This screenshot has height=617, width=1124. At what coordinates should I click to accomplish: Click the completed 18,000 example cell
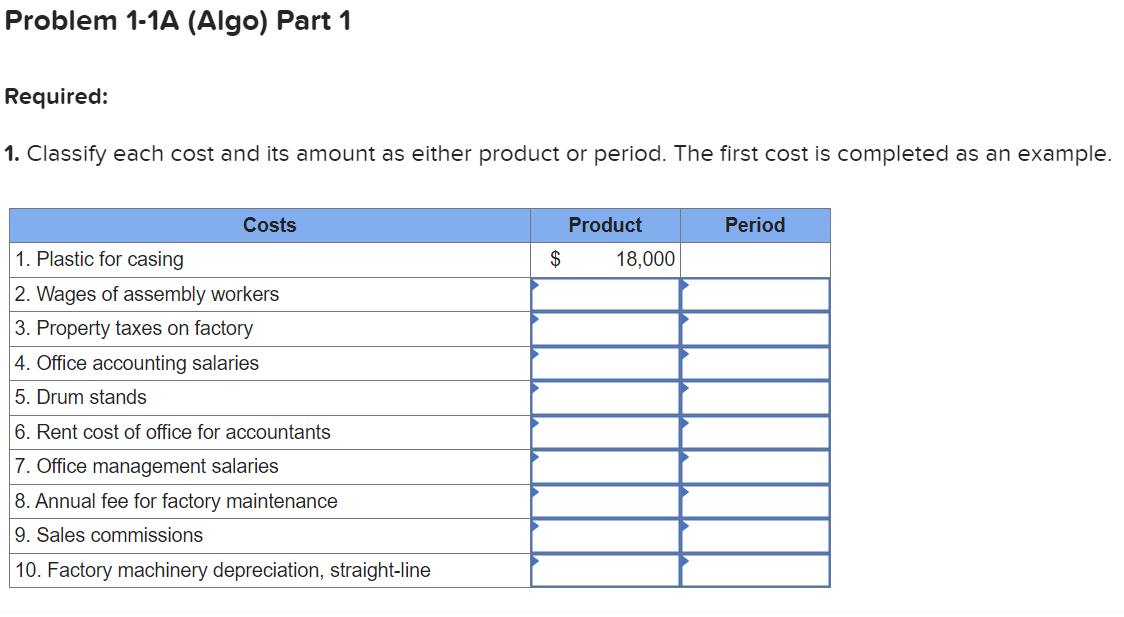pyautogui.click(x=605, y=259)
